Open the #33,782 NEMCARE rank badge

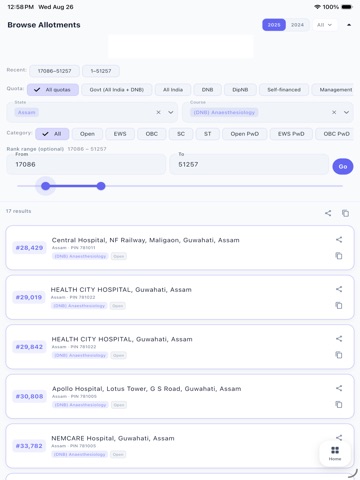pos(29,446)
